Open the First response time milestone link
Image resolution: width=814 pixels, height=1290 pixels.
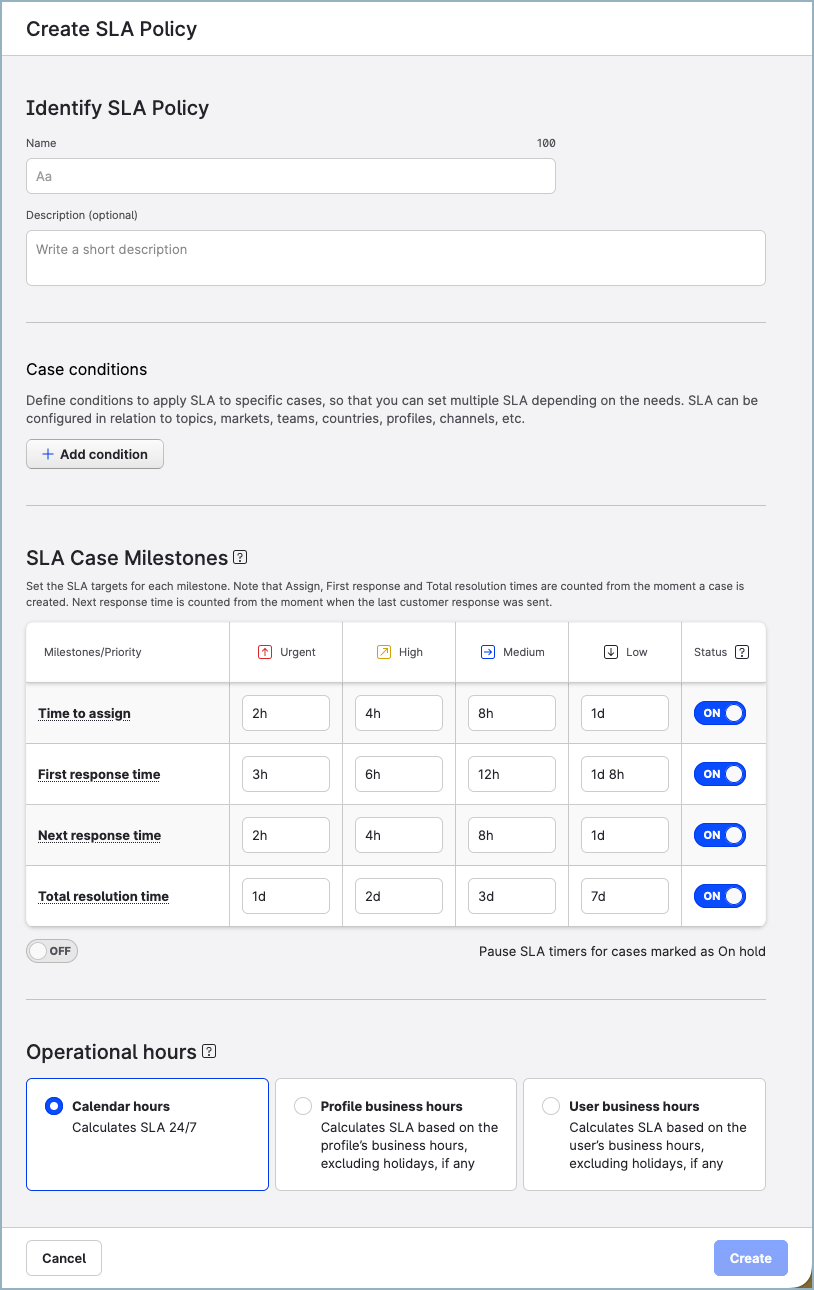pyautogui.click(x=98, y=773)
